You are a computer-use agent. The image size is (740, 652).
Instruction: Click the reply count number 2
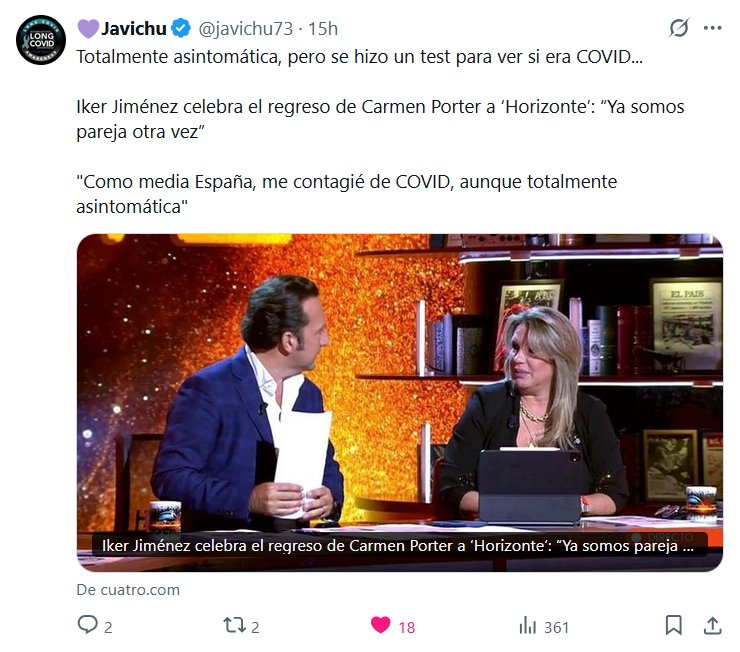[108, 627]
